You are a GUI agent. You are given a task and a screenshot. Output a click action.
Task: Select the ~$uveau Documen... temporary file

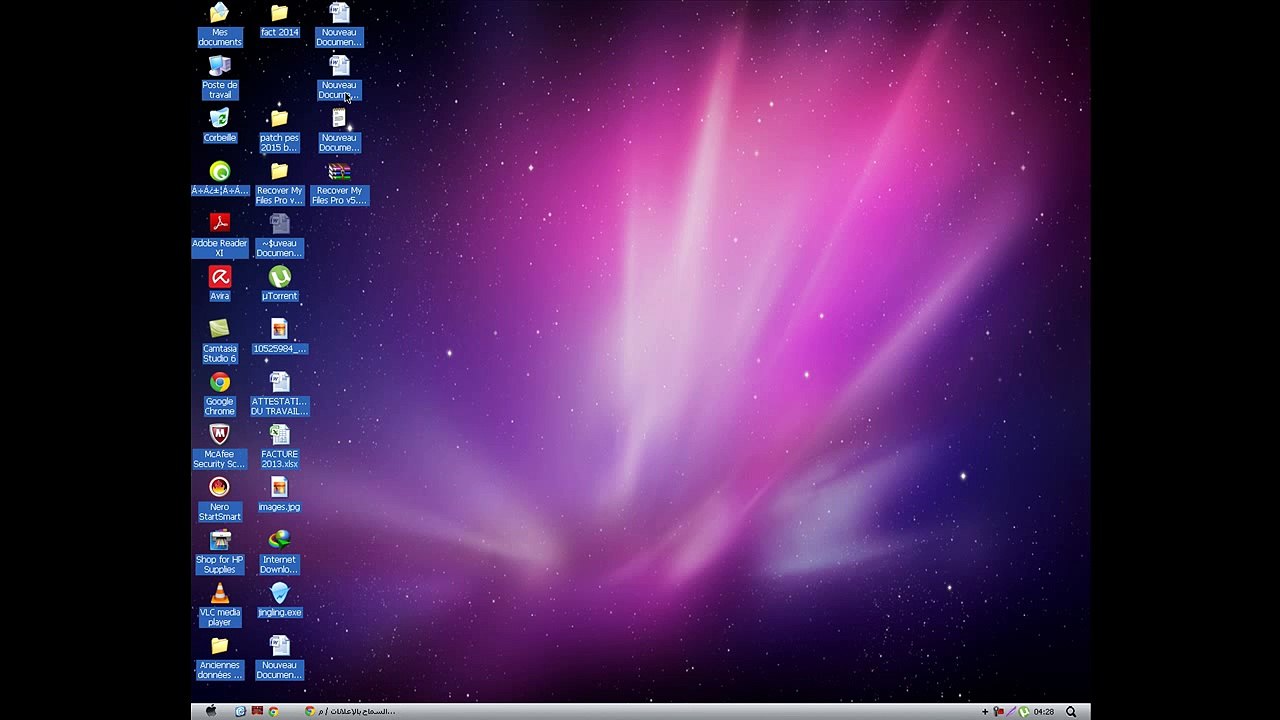click(x=279, y=237)
